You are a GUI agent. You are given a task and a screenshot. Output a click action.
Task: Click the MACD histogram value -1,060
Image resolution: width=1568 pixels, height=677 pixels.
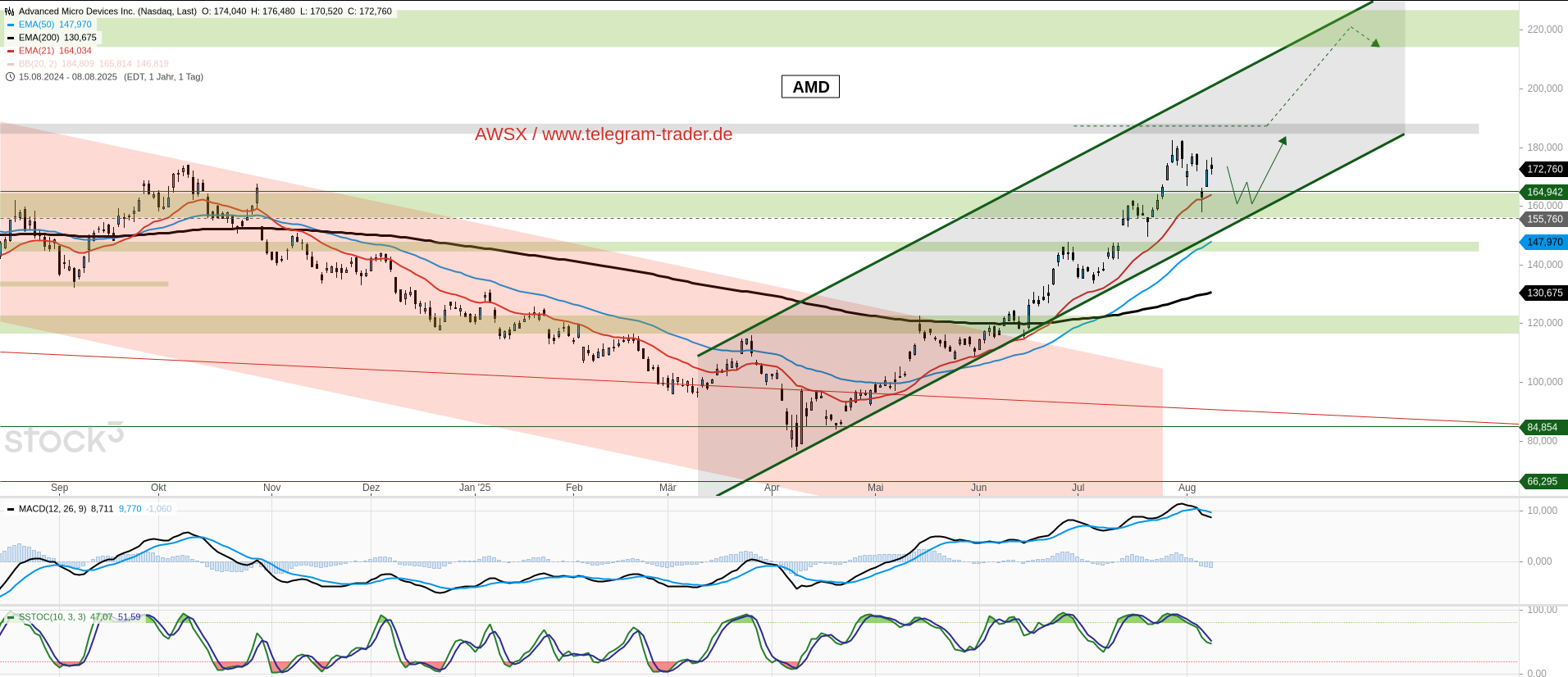pyautogui.click(x=158, y=509)
